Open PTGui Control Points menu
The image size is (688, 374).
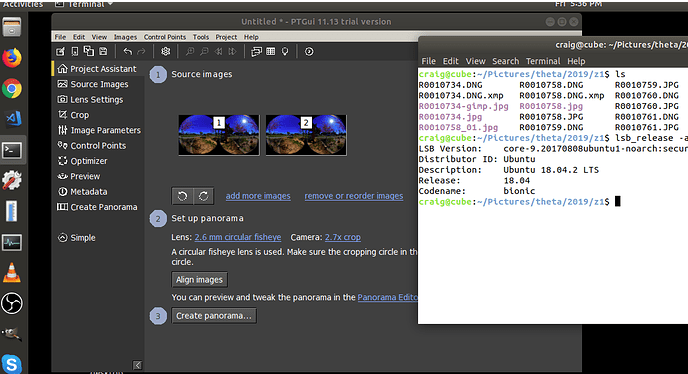point(165,37)
